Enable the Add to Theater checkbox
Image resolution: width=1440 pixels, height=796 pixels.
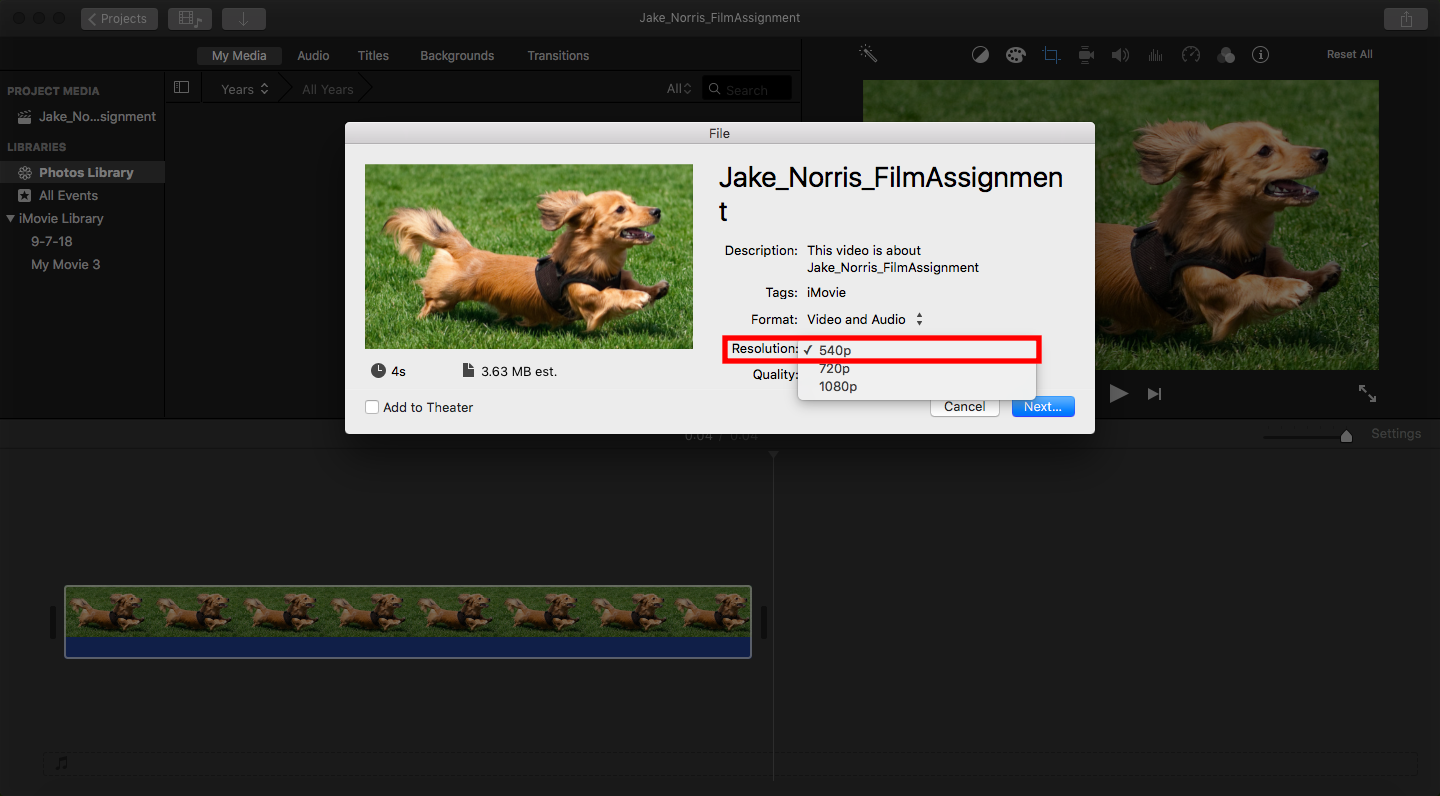pyautogui.click(x=372, y=407)
